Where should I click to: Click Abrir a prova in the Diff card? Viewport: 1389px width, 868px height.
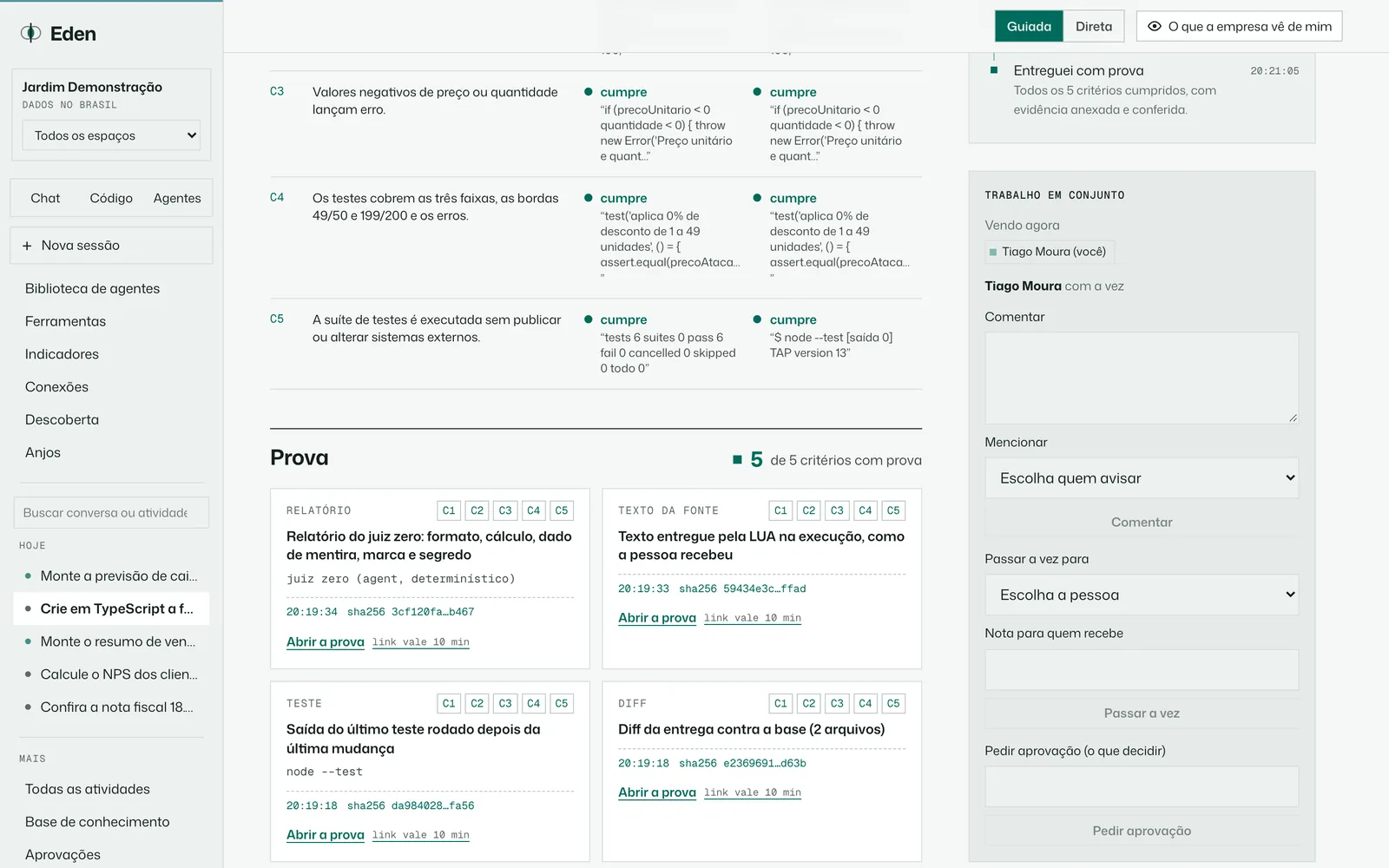click(x=657, y=792)
